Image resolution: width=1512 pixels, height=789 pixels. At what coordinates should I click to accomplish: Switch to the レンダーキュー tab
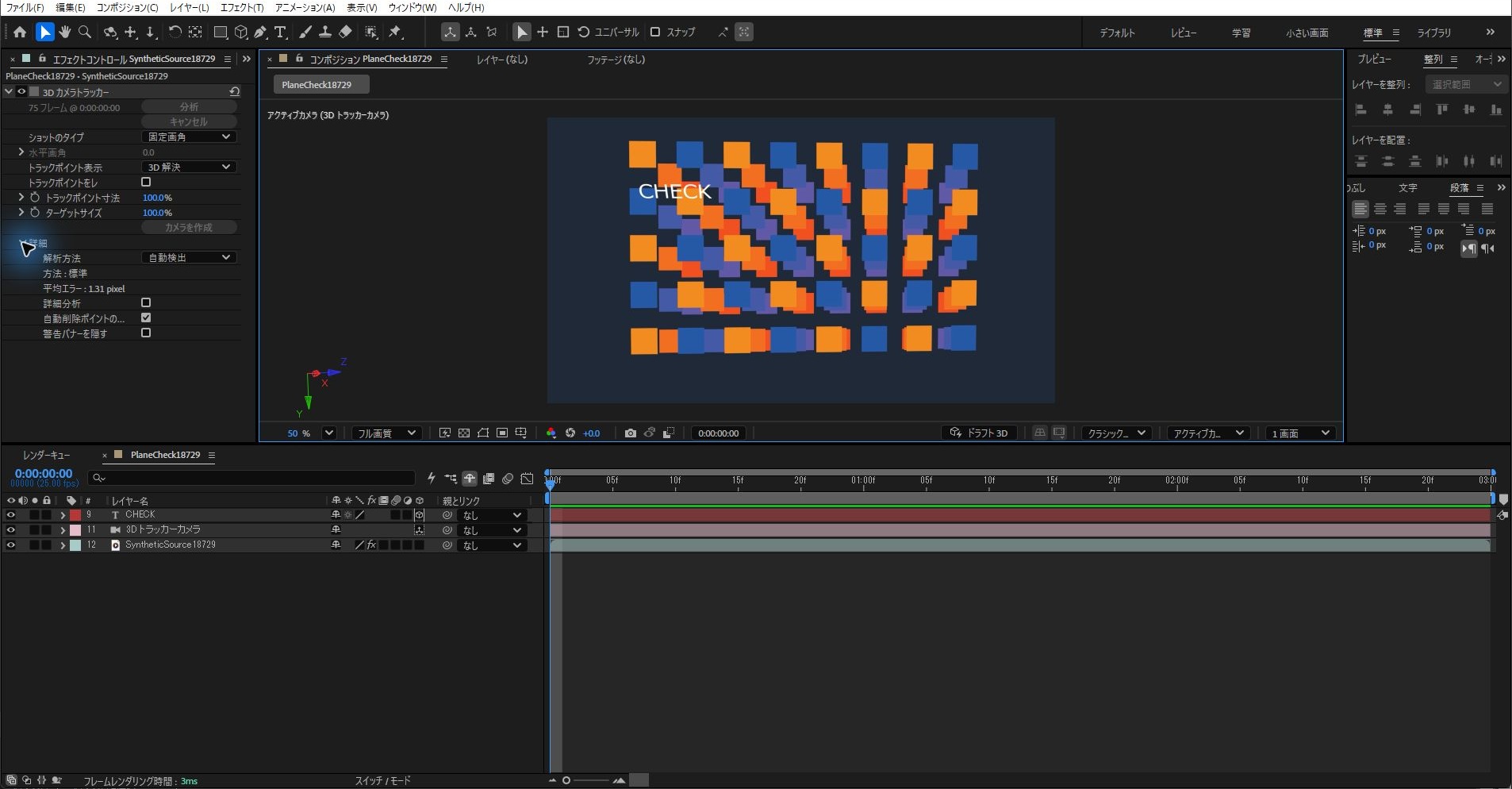click(x=46, y=455)
